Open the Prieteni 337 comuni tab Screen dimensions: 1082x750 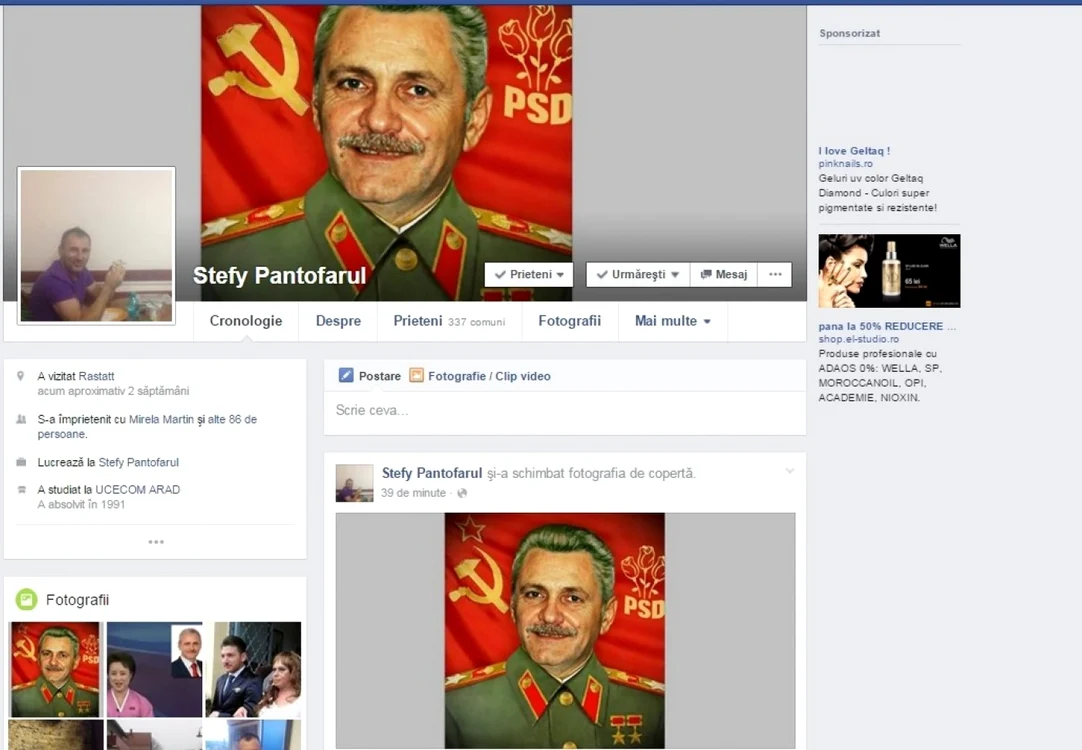(x=449, y=321)
